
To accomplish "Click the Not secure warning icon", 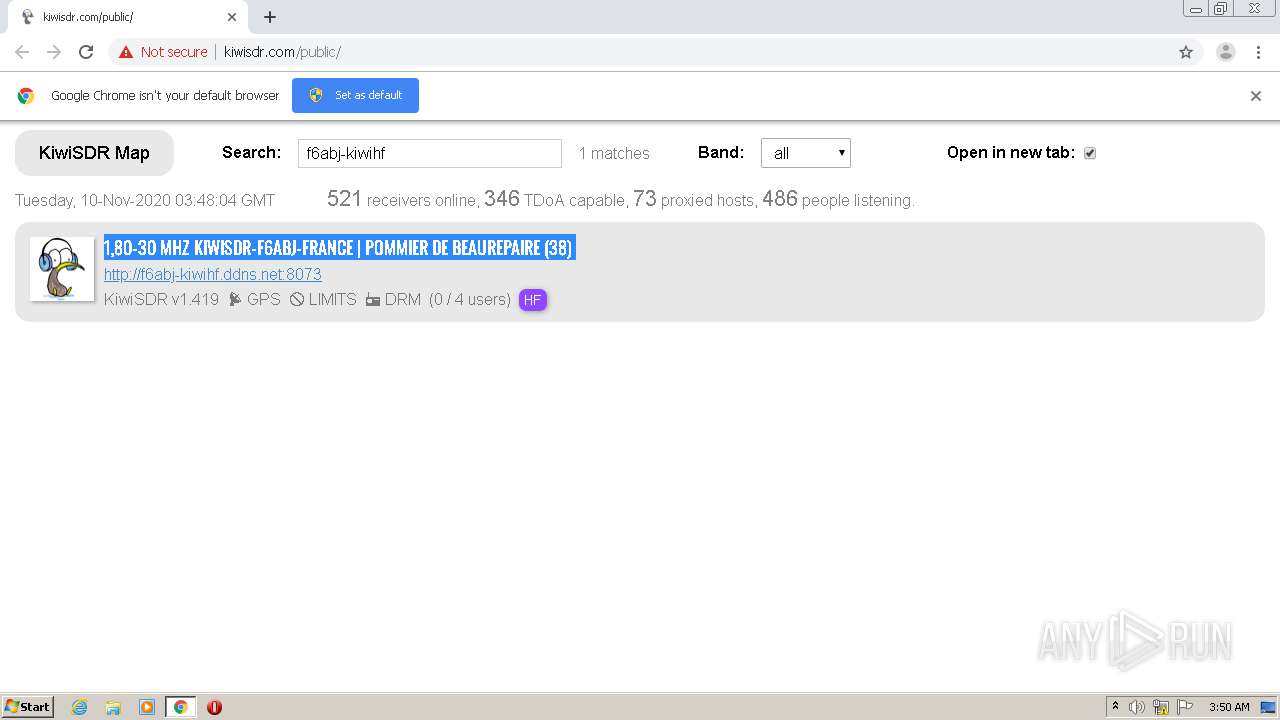I will pos(126,52).
